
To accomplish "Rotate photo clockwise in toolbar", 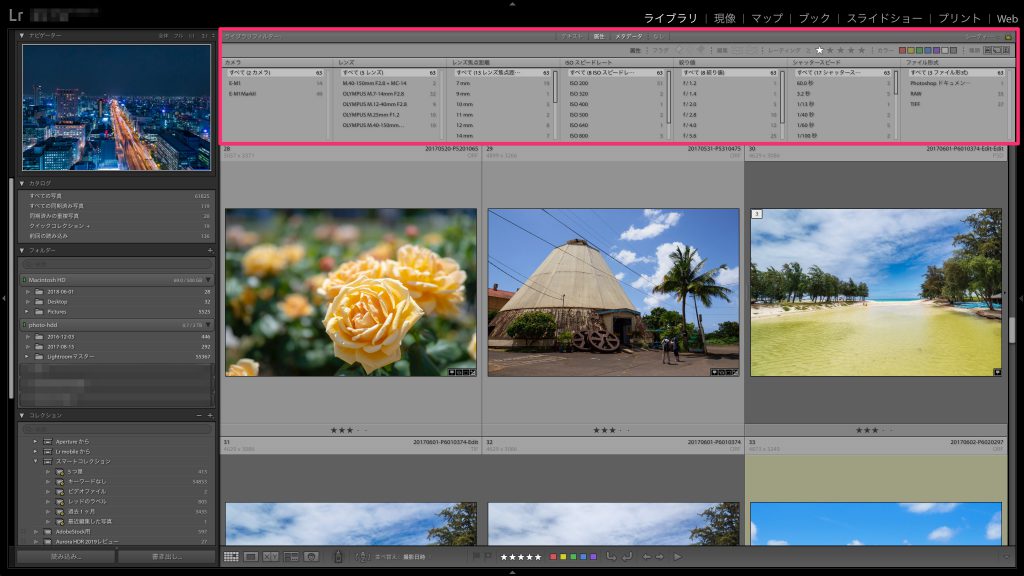I will coord(627,556).
